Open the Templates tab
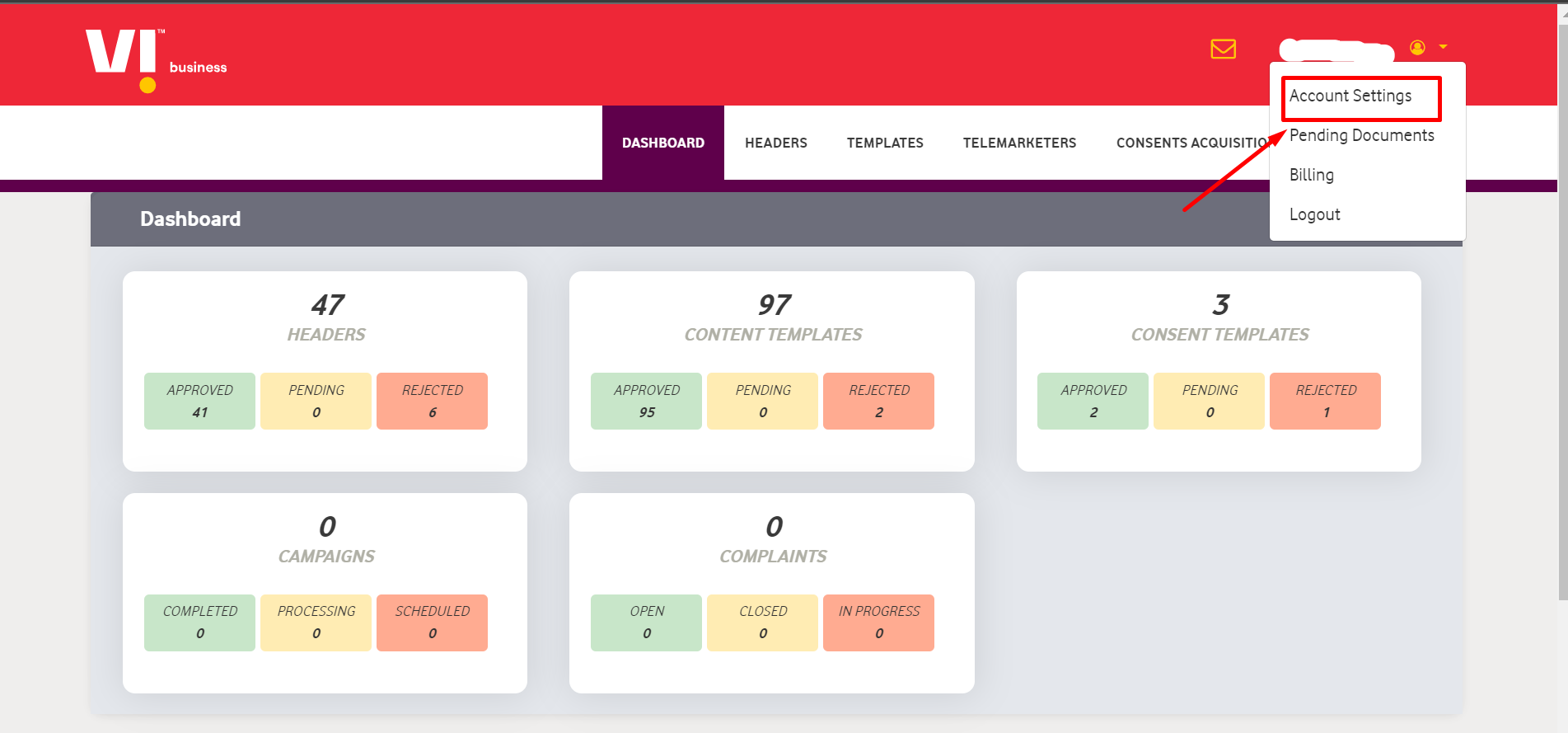Viewport: 1568px width, 733px height. 885,143
